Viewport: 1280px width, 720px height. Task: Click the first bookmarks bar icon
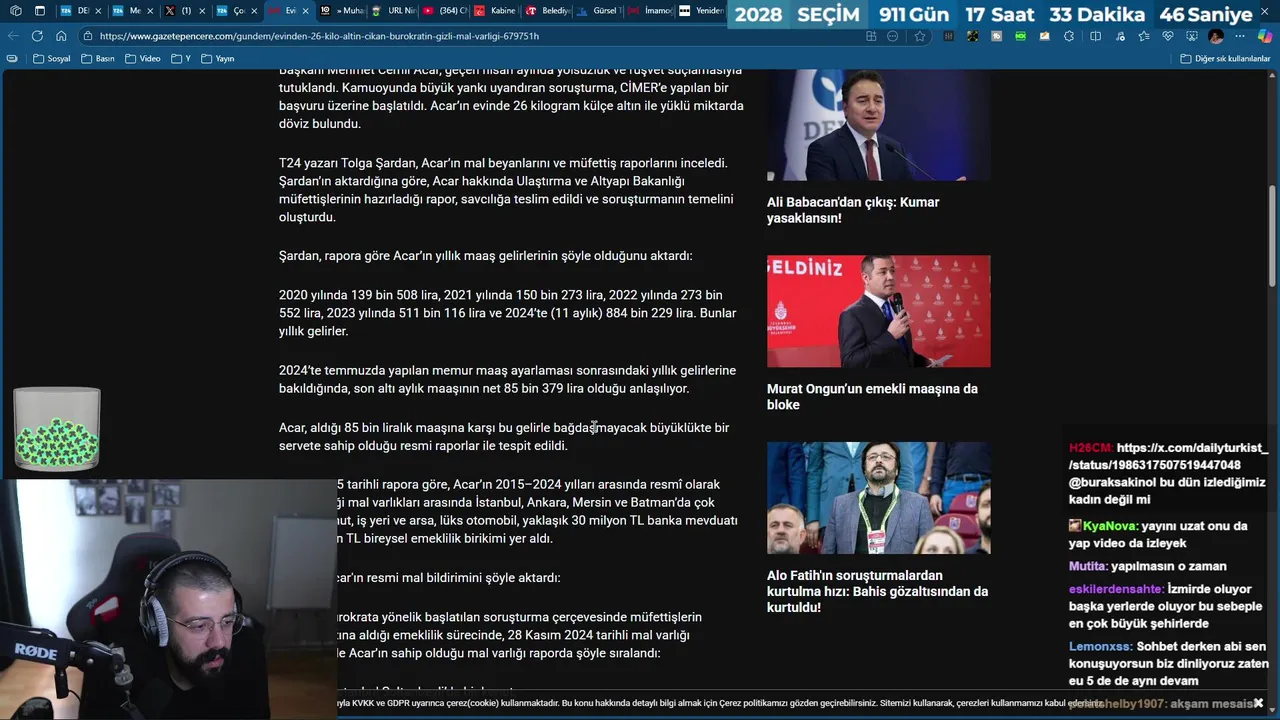coord(12,59)
